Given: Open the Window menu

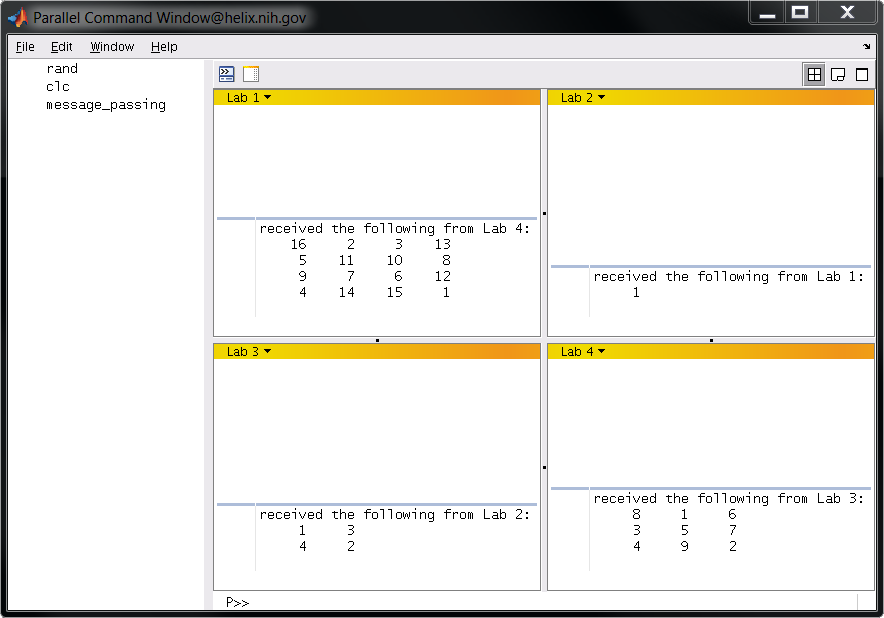Looking at the screenshot, I should 111,46.
